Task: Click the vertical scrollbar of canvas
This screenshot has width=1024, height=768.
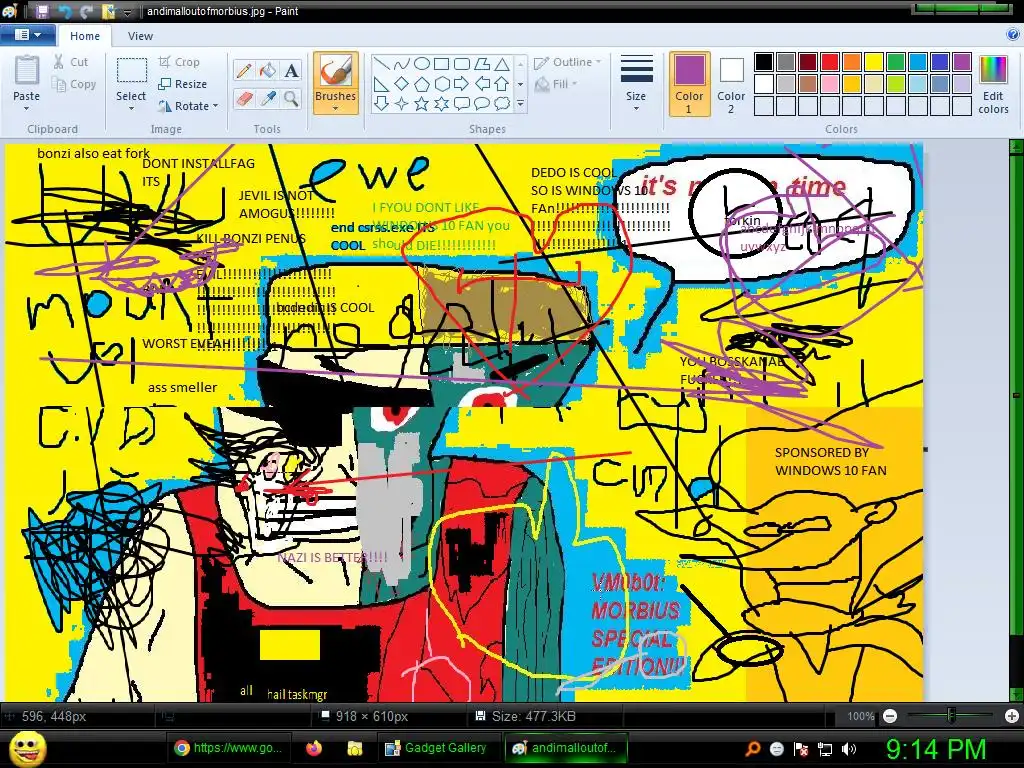Action: coord(1016,394)
